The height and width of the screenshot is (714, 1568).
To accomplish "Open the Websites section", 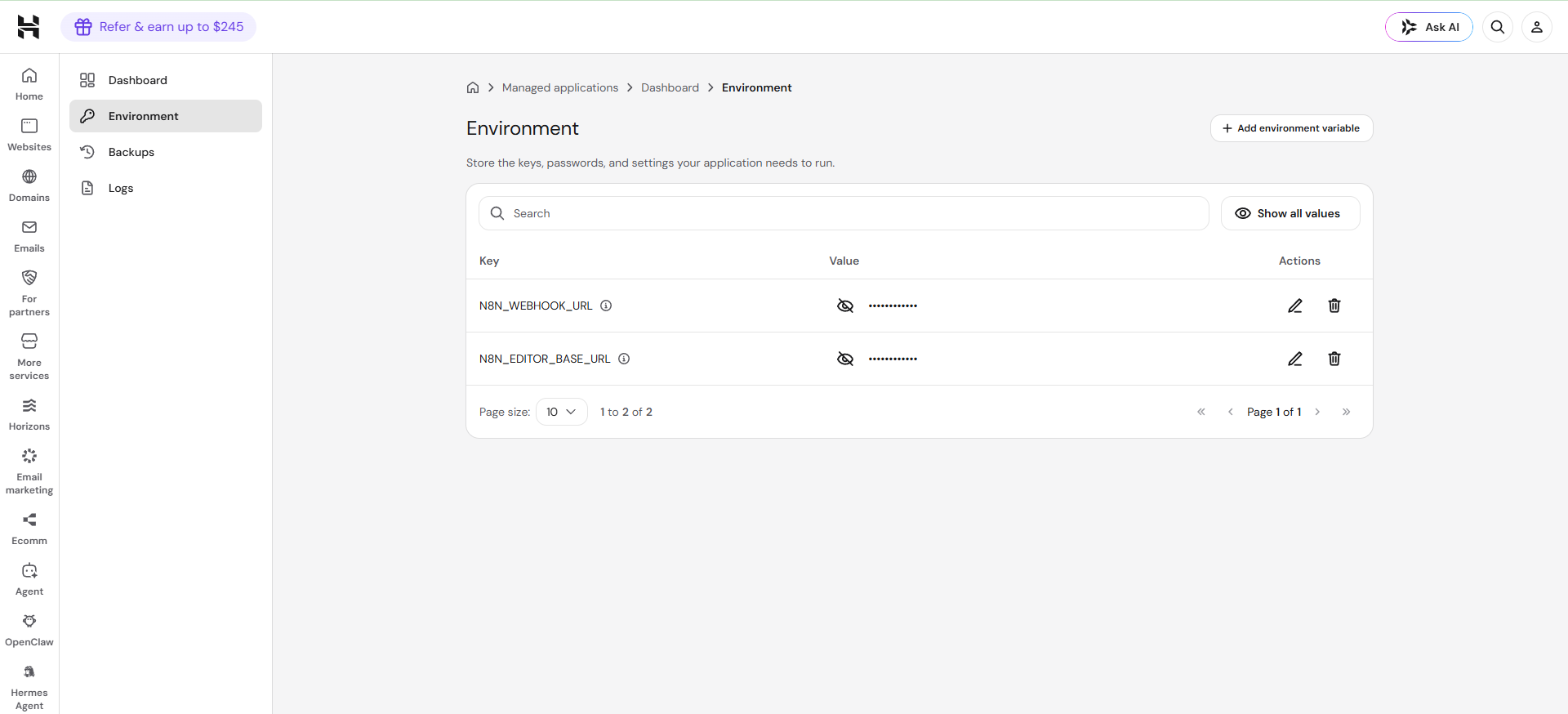I will pyautogui.click(x=29, y=136).
